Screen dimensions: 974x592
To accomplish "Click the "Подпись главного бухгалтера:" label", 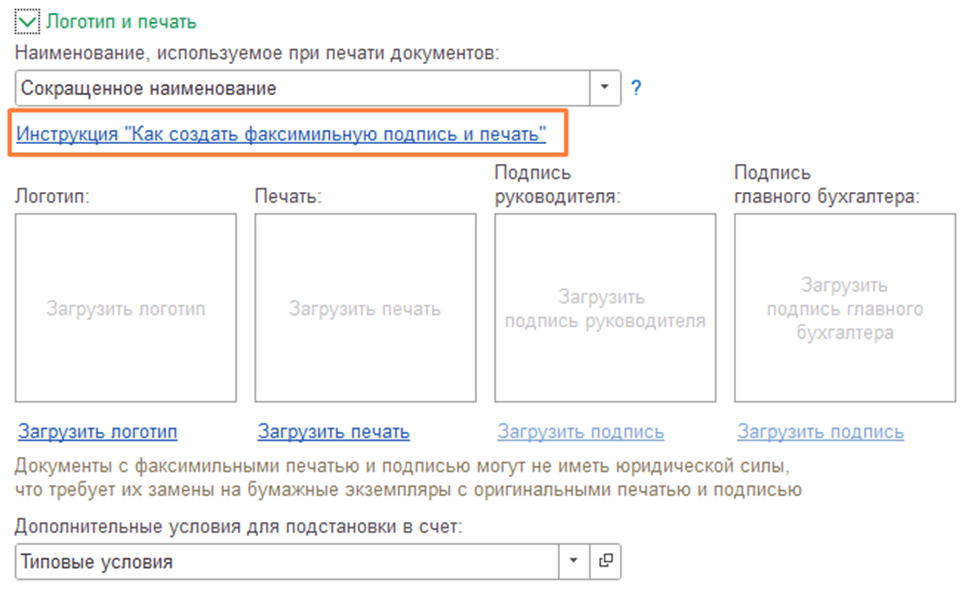I will (x=826, y=185).
